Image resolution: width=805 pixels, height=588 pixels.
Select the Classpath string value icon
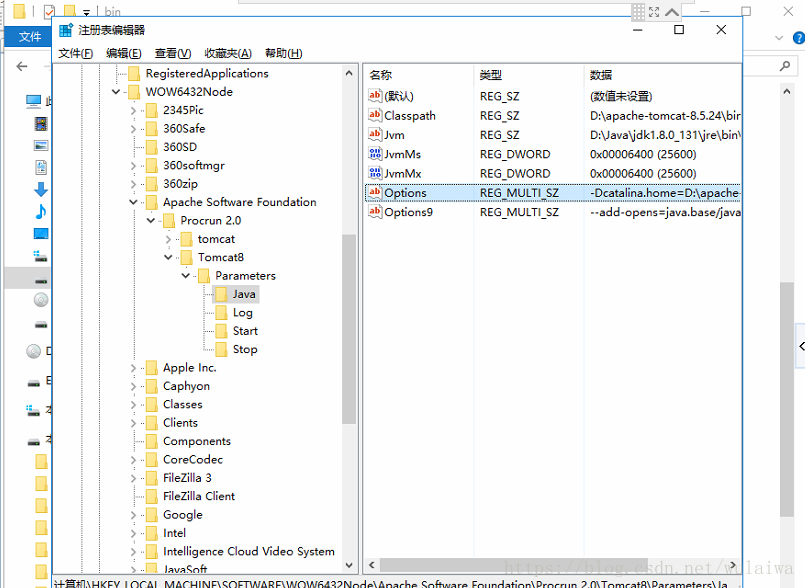coord(375,115)
